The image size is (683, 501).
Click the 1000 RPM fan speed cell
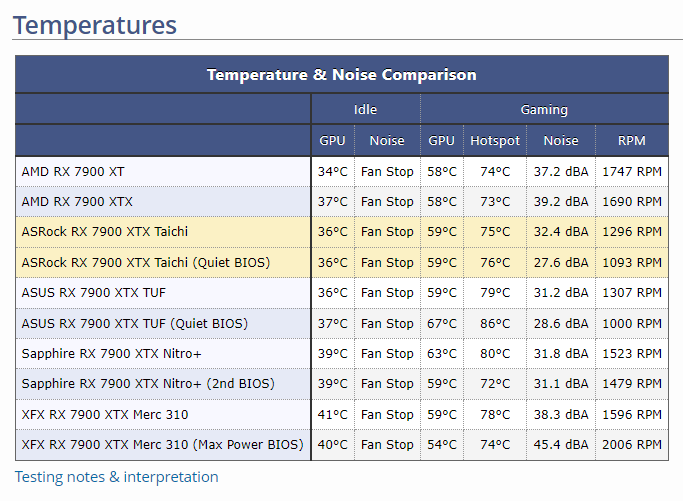631,323
